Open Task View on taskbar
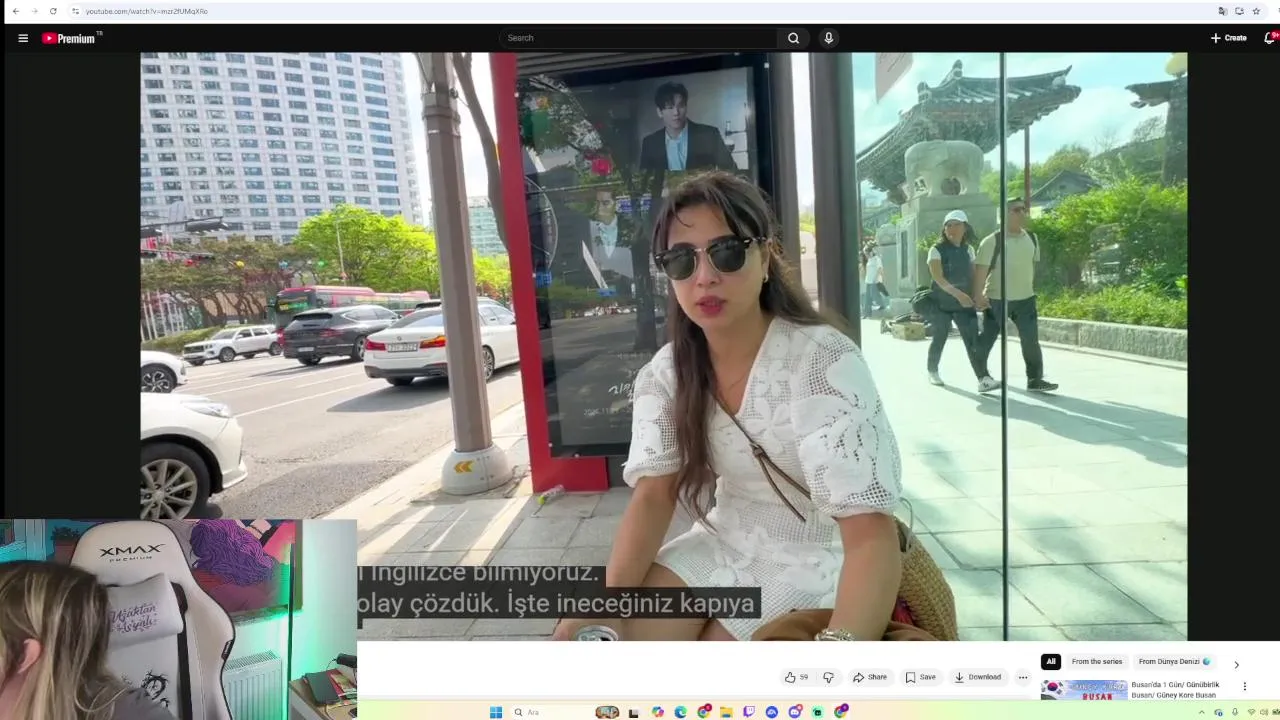Image resolution: width=1280 pixels, height=720 pixels. point(633,712)
